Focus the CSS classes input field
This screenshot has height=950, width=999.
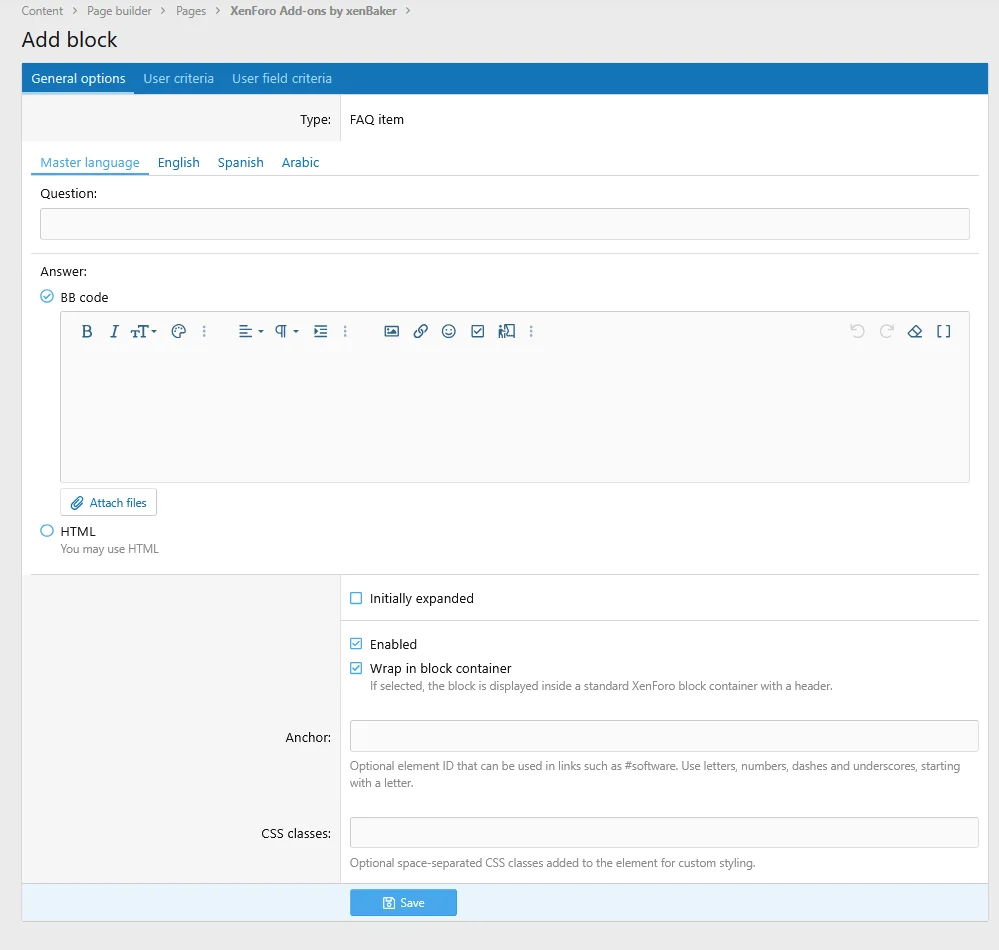click(x=664, y=833)
